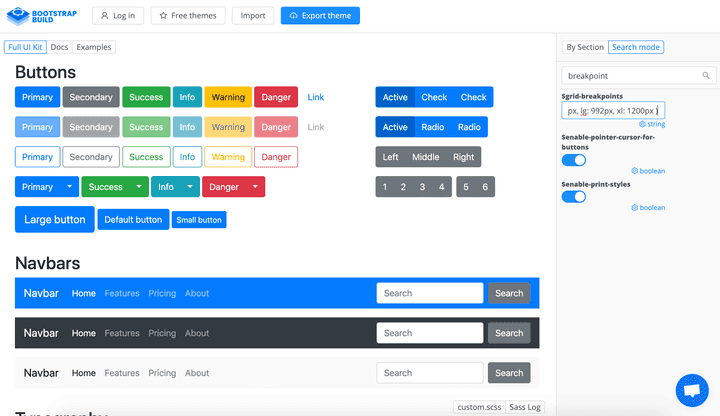Image resolution: width=720 pixels, height=416 pixels.
Task: Click the outlined Success button
Action: (x=146, y=157)
